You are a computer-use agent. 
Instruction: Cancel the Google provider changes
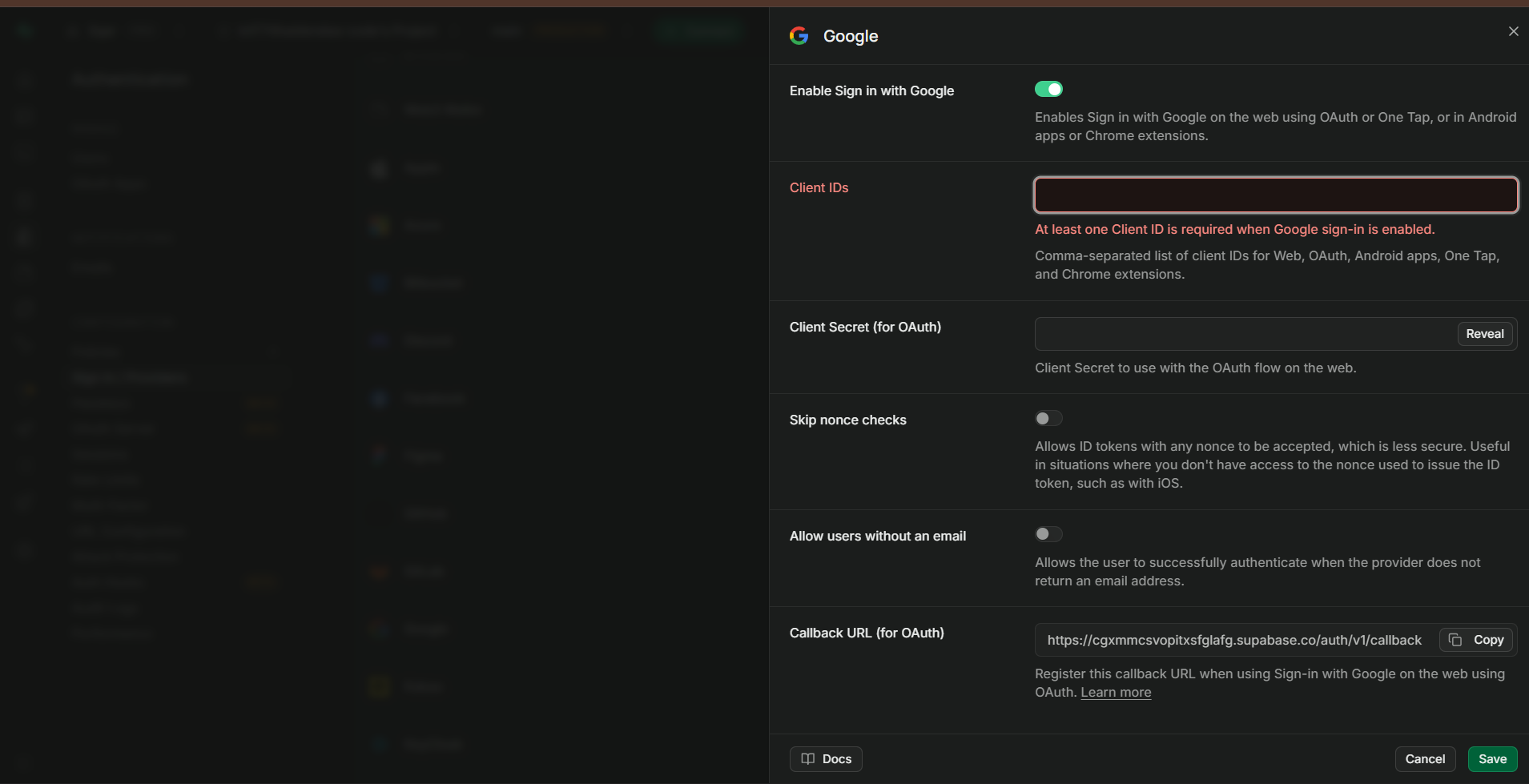point(1425,759)
